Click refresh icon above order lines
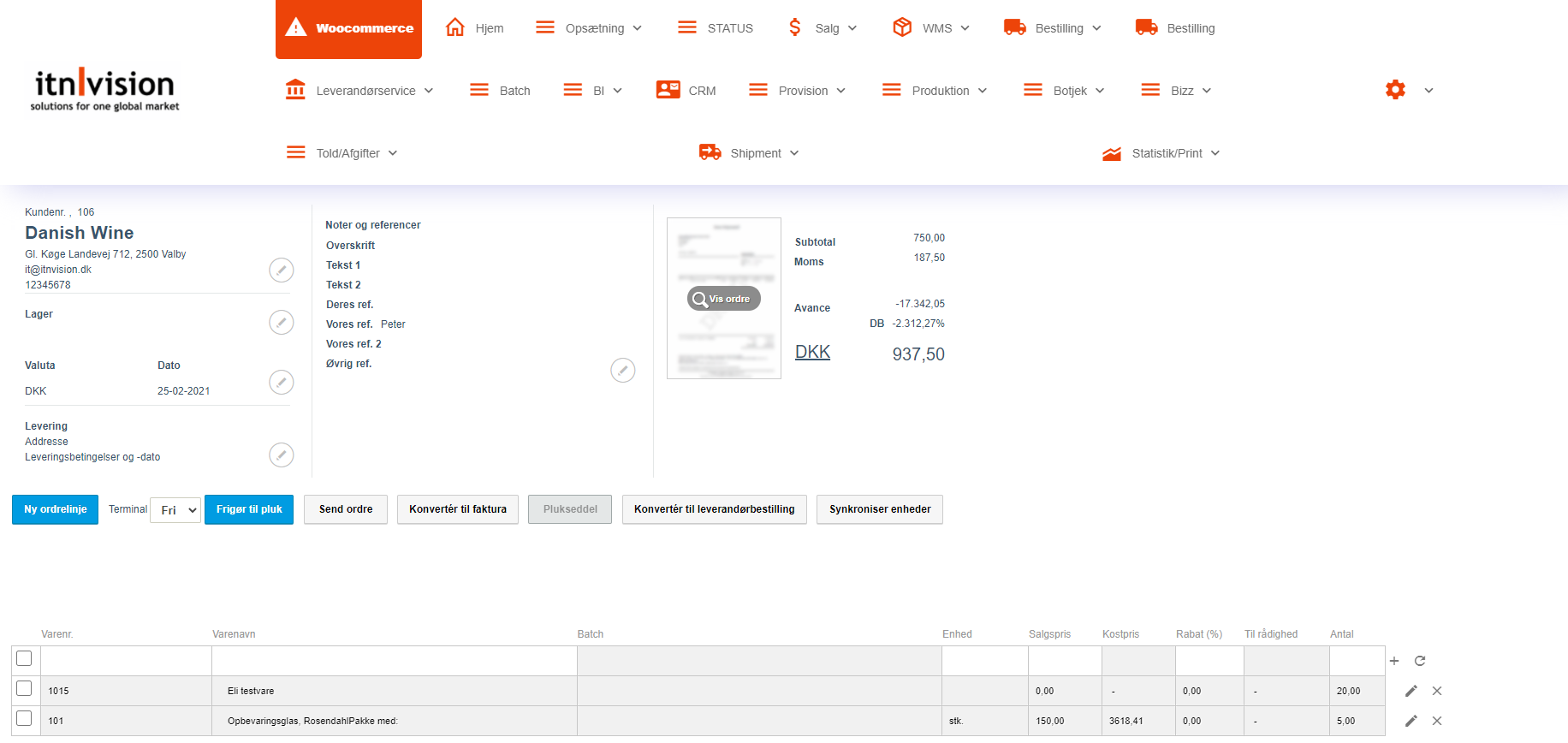The height and width of the screenshot is (743, 1568). [1420, 661]
